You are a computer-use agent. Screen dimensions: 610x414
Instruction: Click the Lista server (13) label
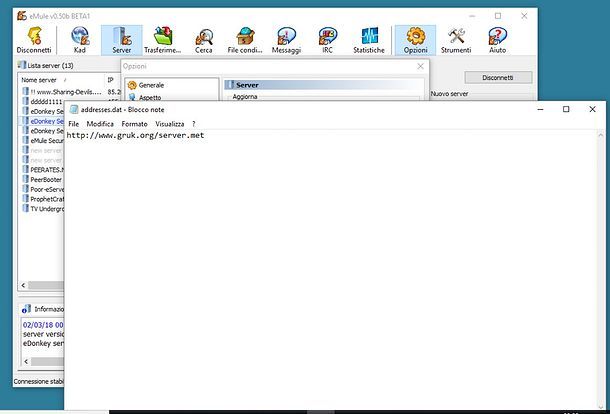pyautogui.click(x=51, y=65)
